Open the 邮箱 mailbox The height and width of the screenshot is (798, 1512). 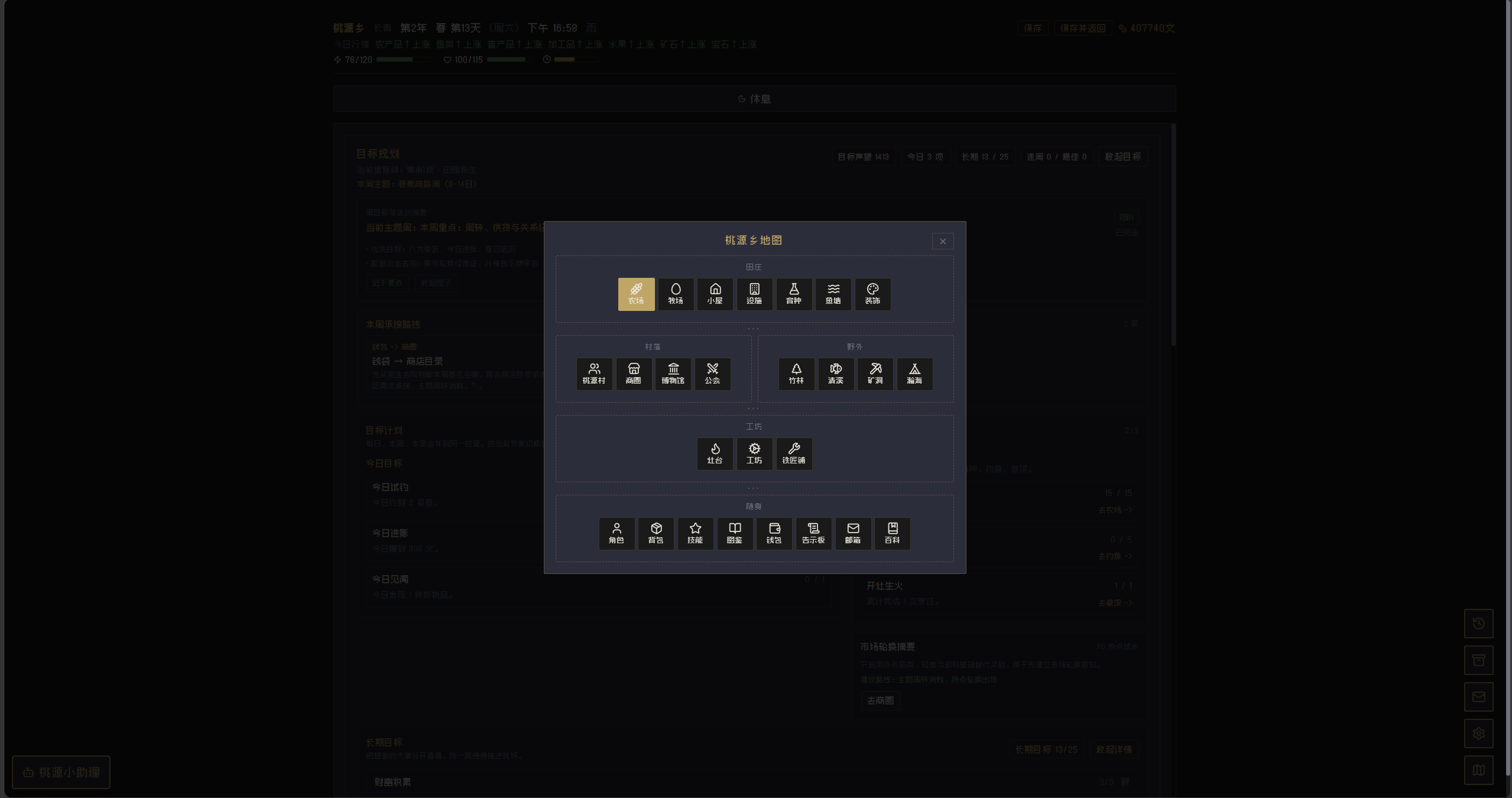point(852,533)
